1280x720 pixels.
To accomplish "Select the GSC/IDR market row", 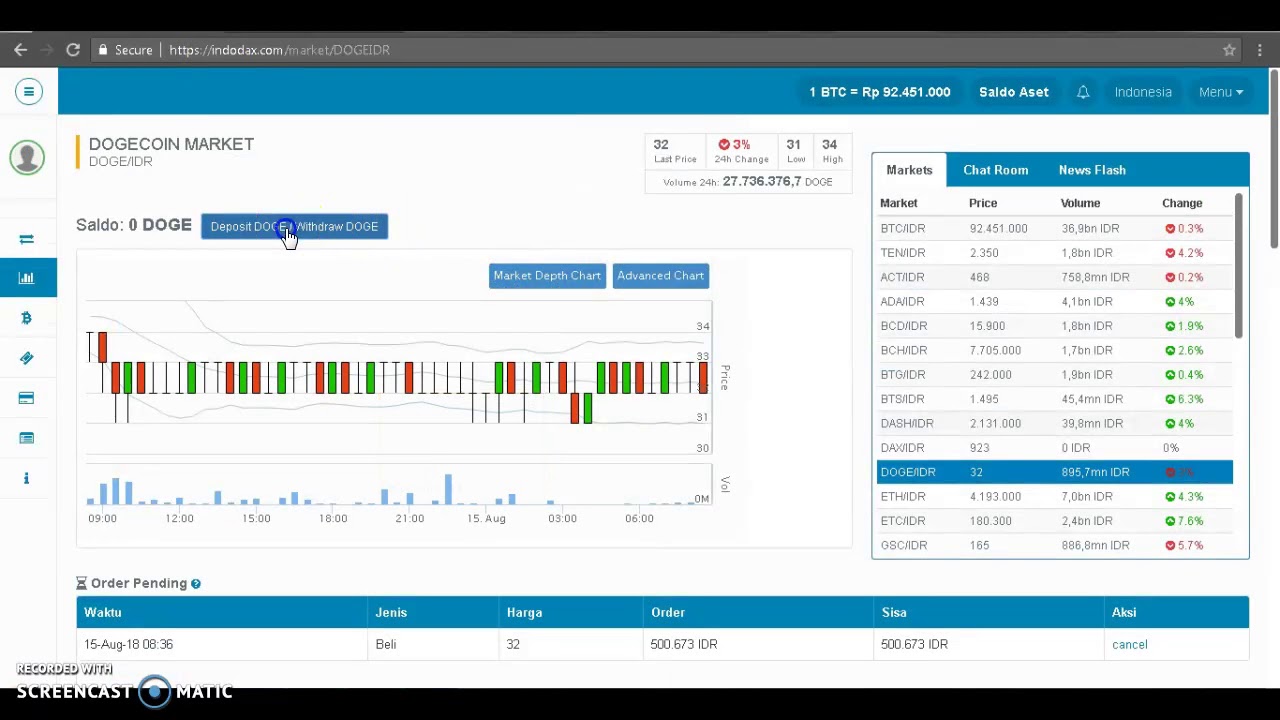I will click(x=1055, y=545).
